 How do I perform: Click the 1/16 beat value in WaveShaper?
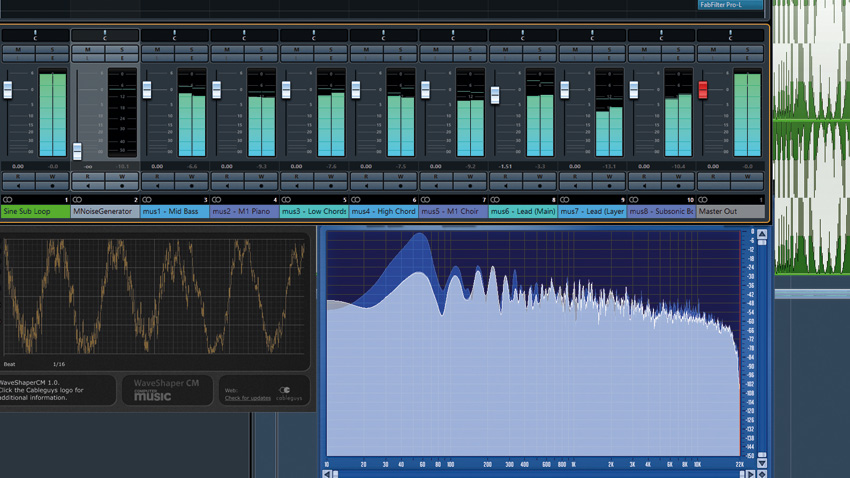point(59,364)
